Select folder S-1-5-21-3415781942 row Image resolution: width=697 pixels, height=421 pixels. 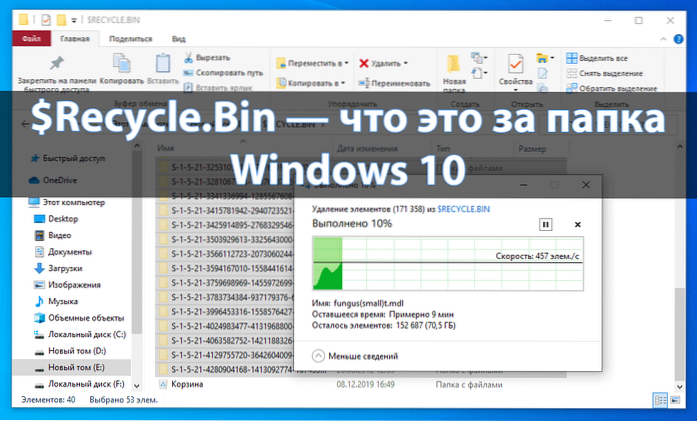[x=224, y=210]
